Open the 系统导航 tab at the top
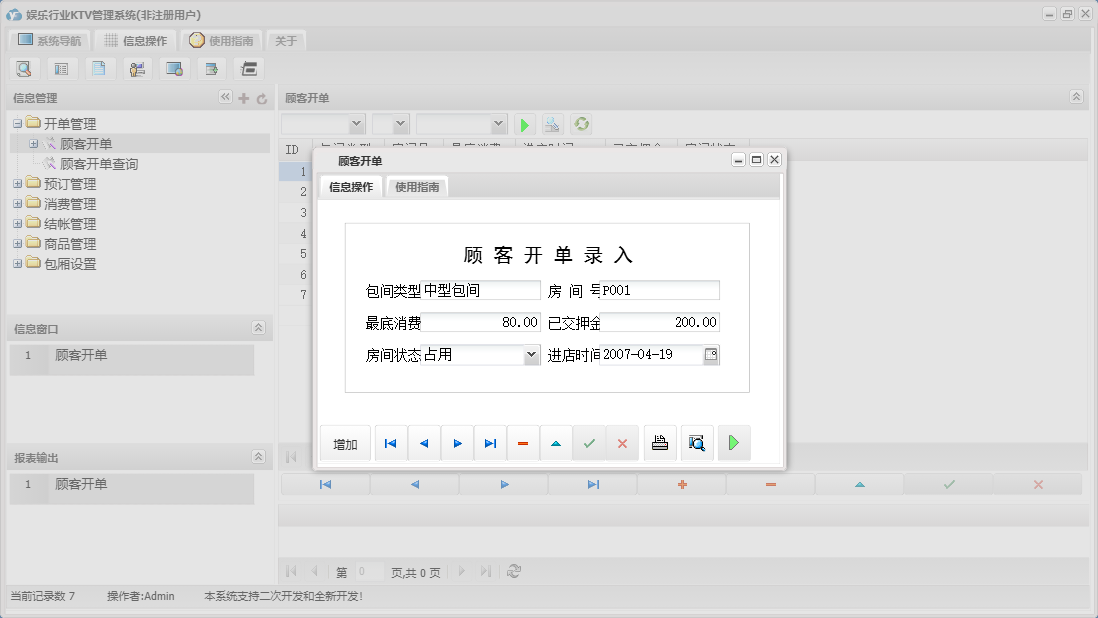 48,40
